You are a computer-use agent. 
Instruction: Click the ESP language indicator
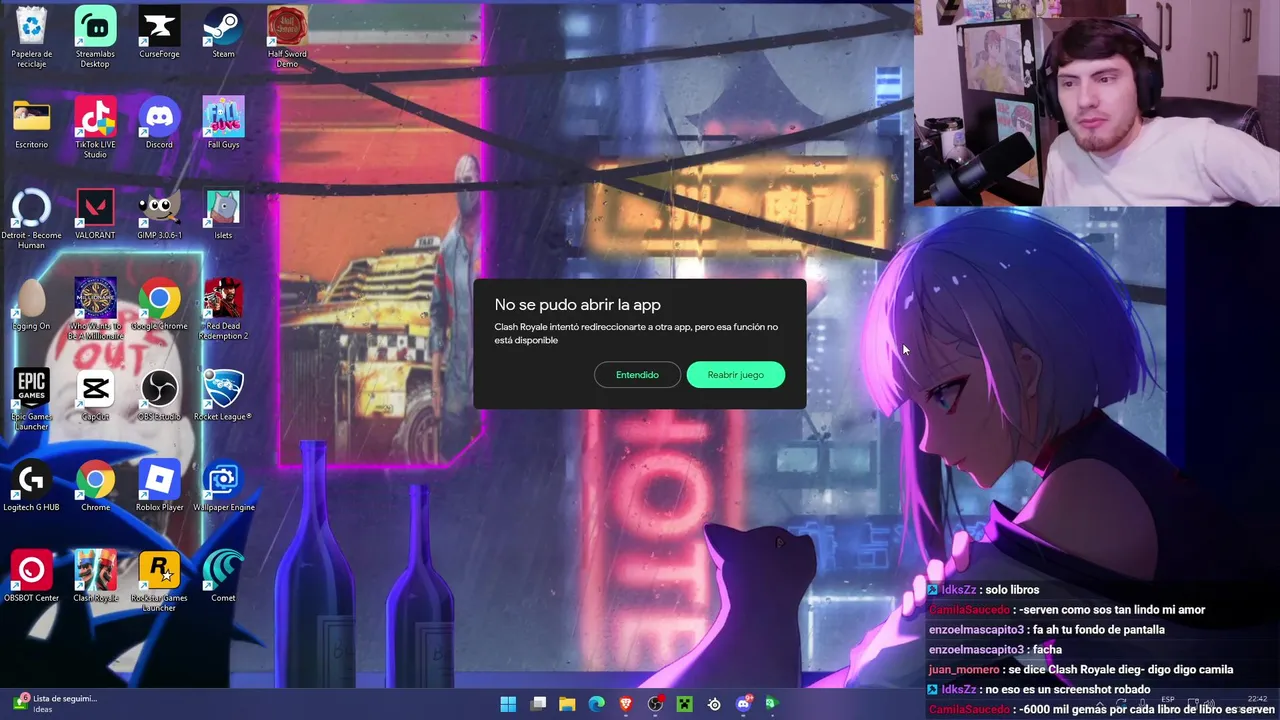[x=1168, y=700]
